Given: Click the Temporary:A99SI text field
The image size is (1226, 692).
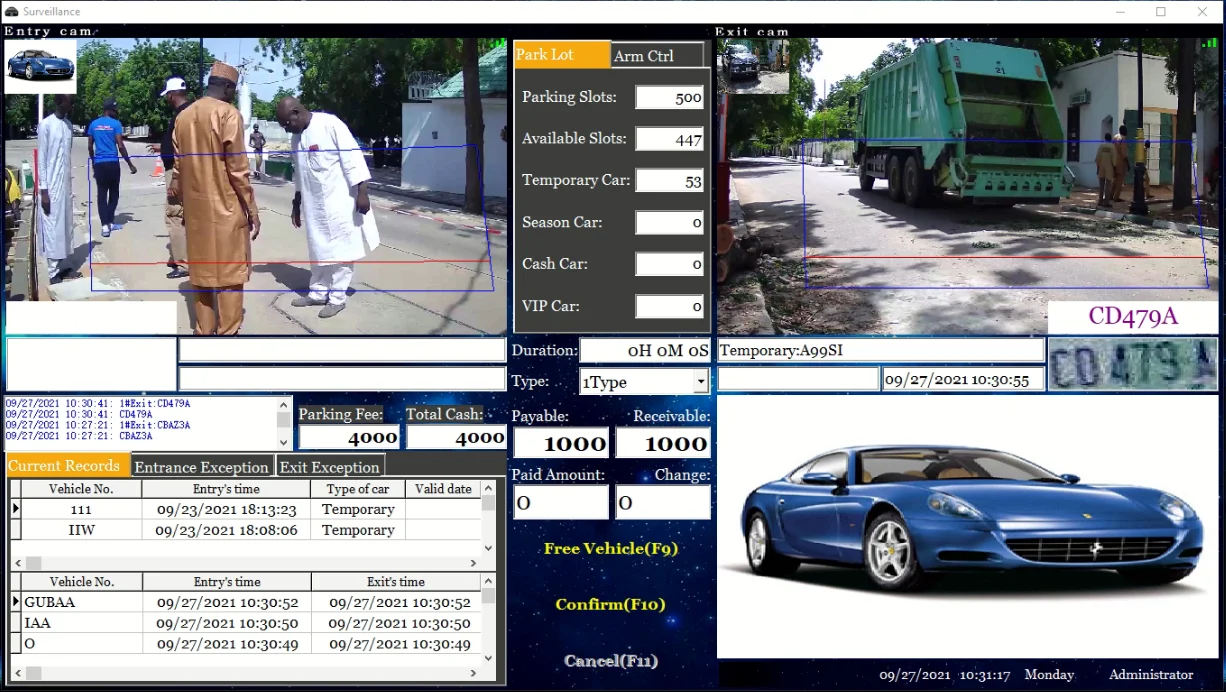Looking at the screenshot, I should 881,351.
